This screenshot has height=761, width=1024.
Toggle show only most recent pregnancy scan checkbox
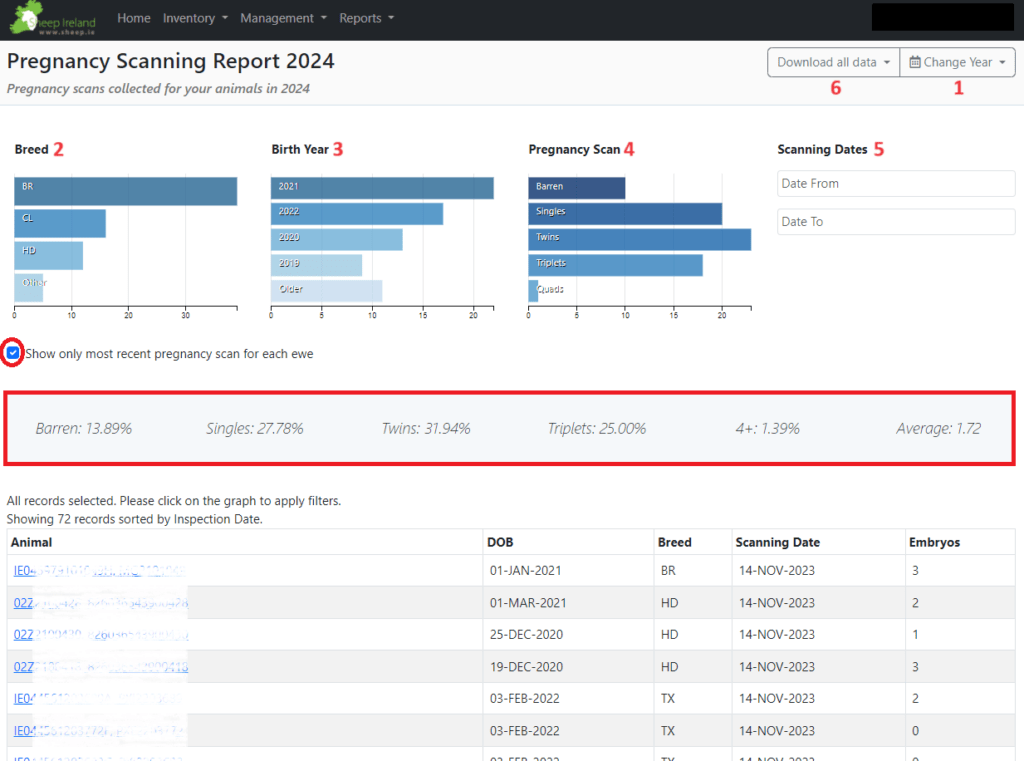point(13,353)
